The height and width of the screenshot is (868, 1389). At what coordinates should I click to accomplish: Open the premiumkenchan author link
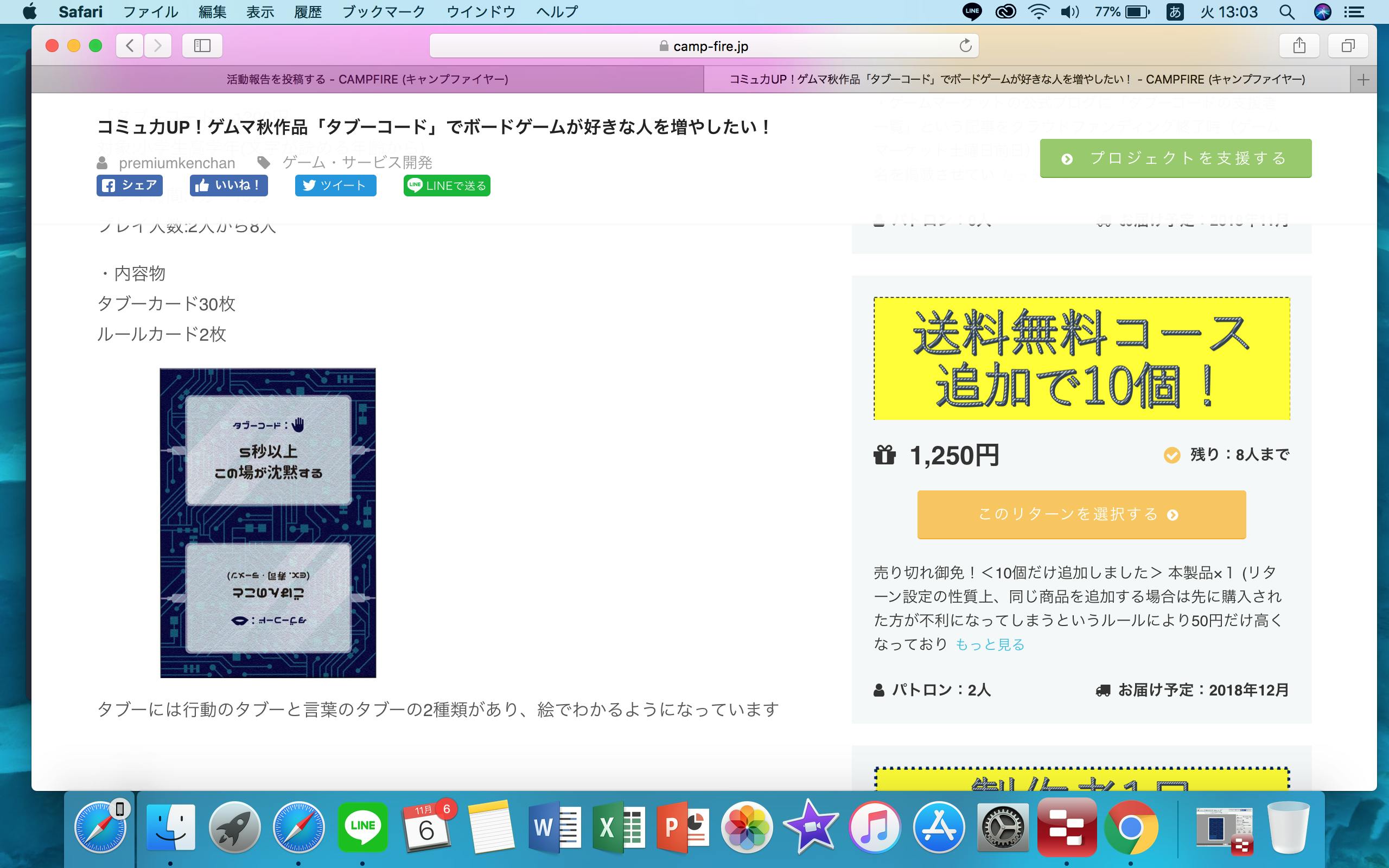177,163
